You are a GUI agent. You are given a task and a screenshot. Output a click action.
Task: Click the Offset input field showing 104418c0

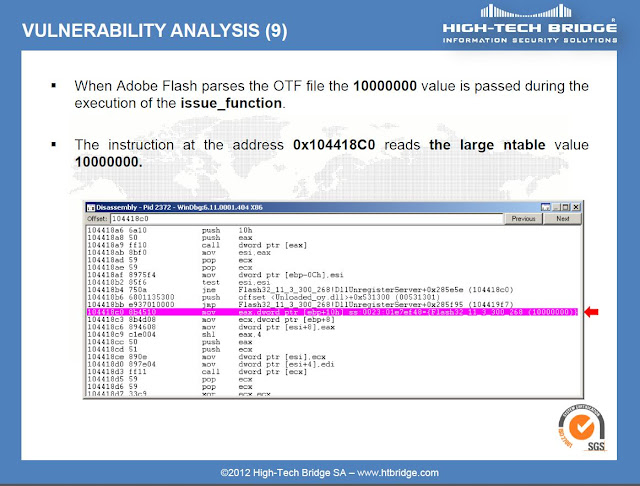point(307,219)
